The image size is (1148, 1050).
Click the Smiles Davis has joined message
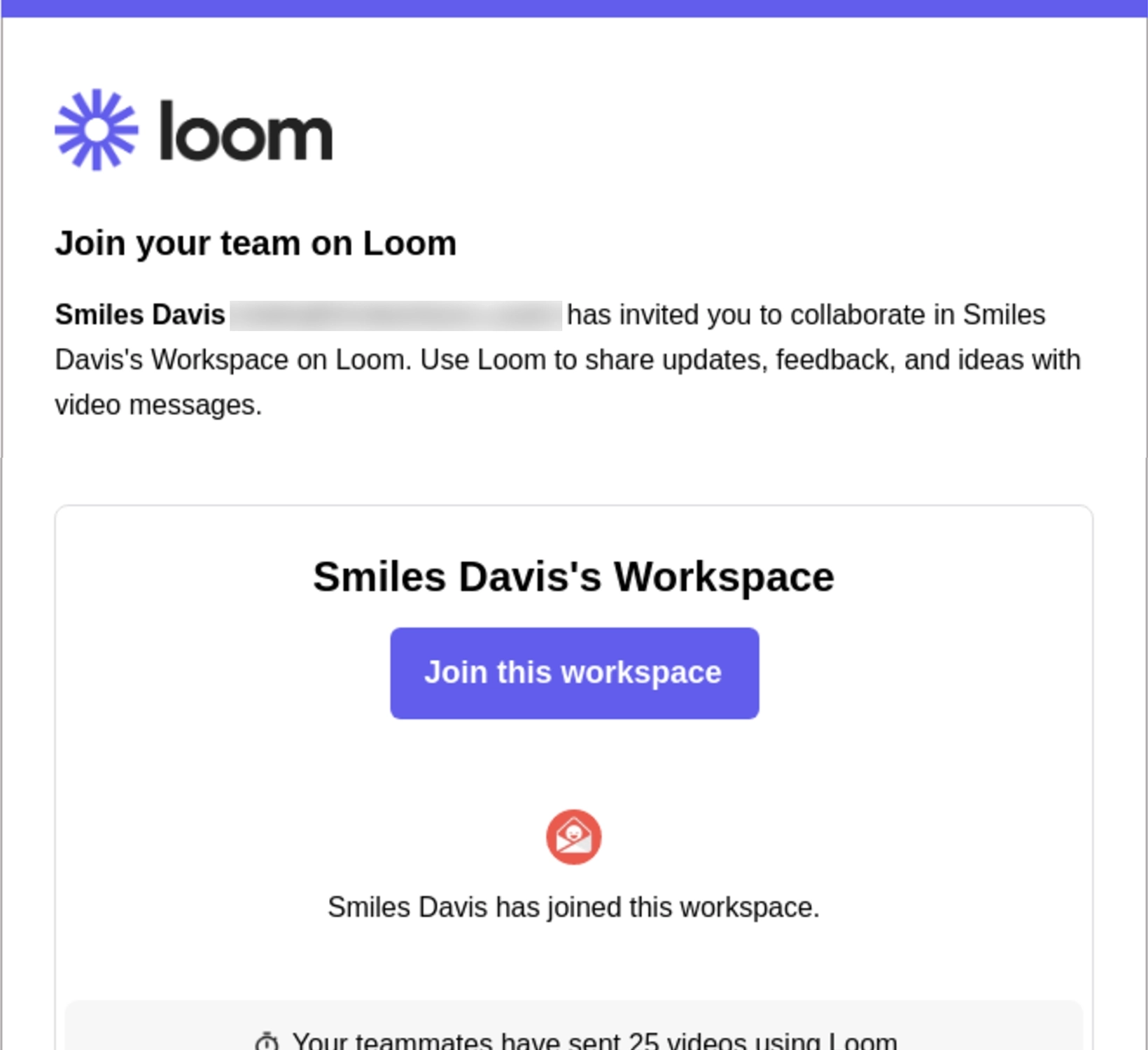574,906
